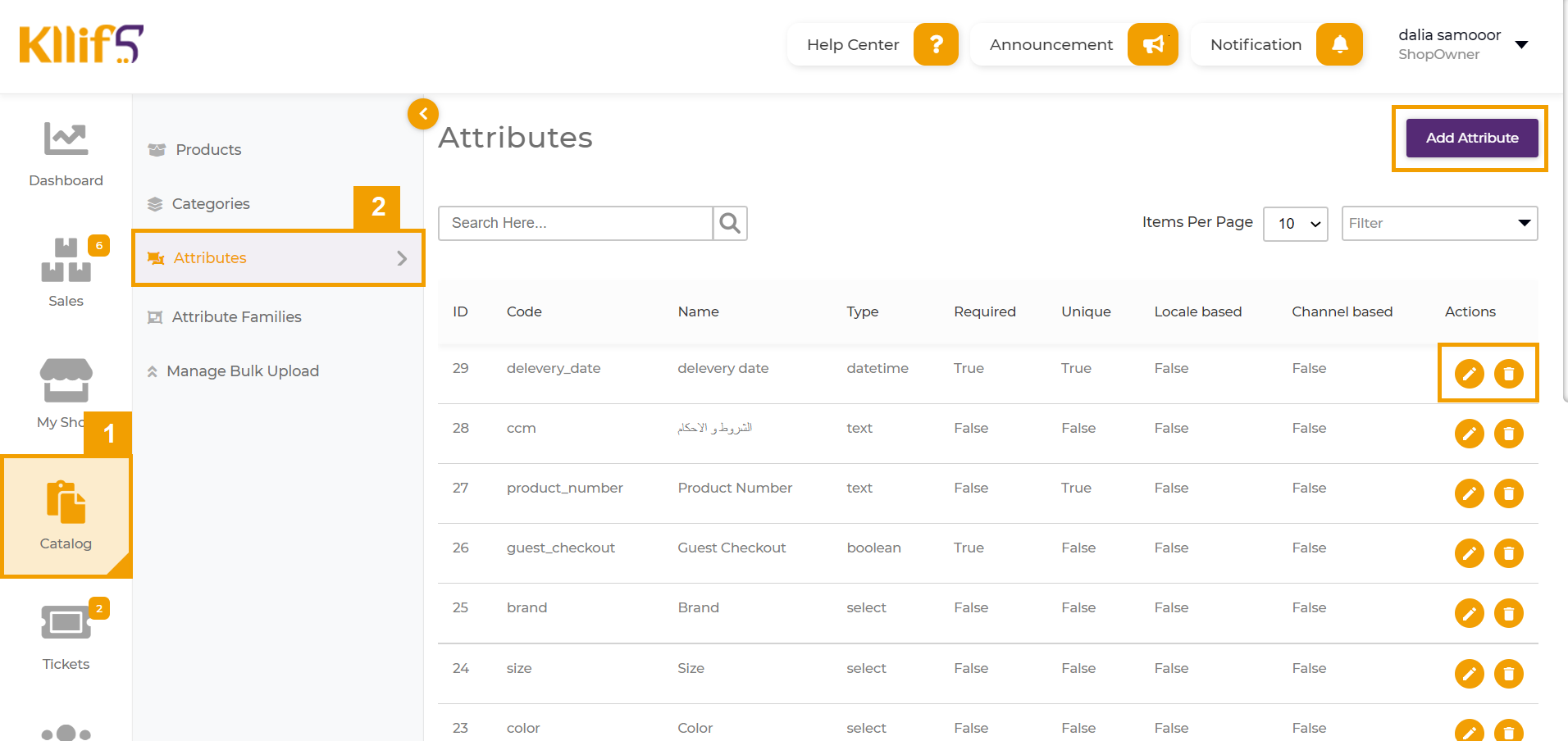
Task: Delete the delevery_date attribute
Action: 1509,374
